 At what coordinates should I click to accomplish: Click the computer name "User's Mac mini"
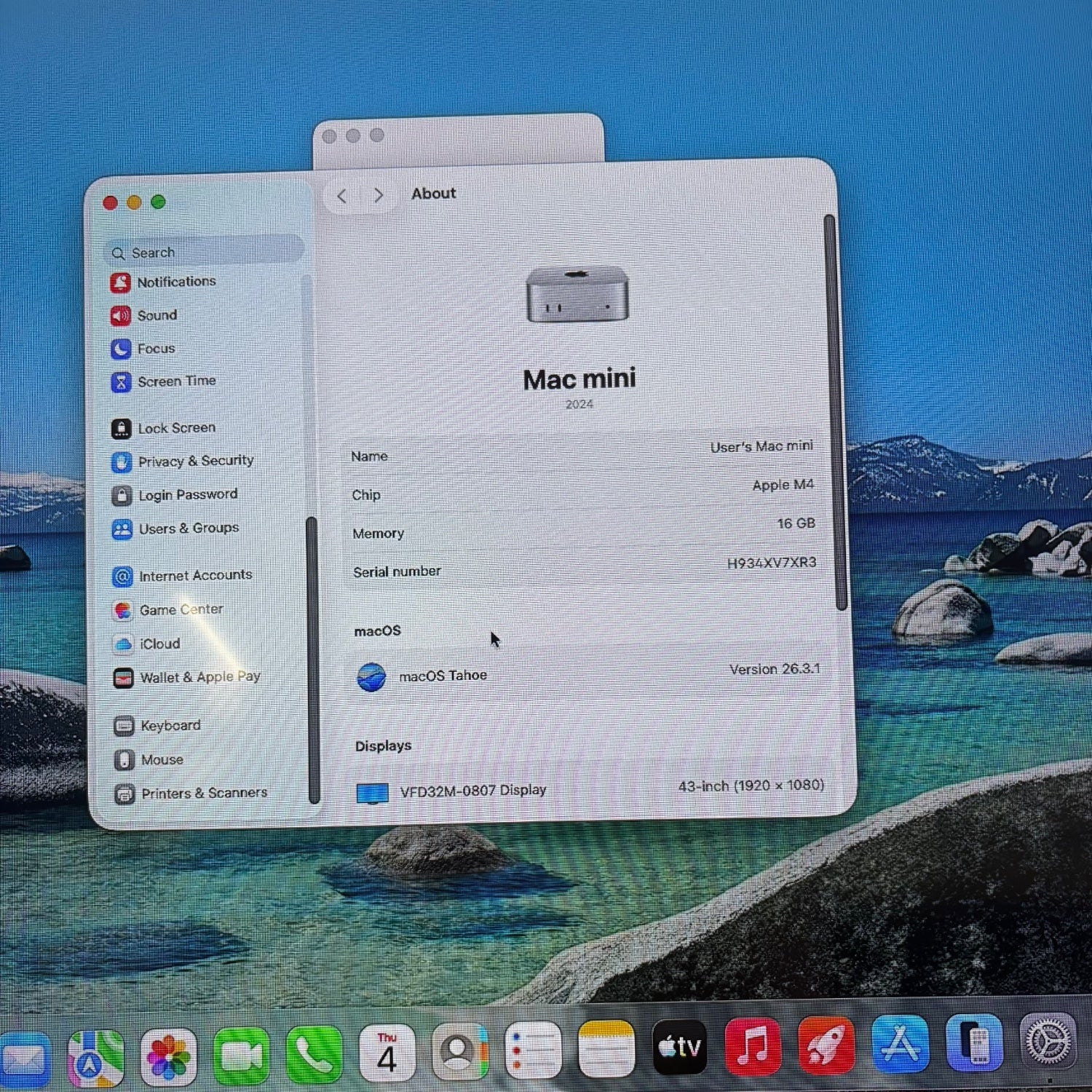pos(761,446)
